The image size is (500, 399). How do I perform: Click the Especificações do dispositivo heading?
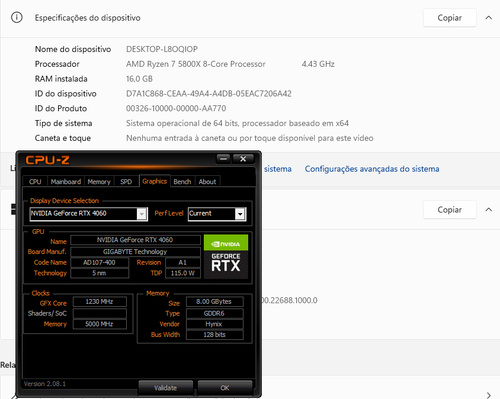click(x=88, y=18)
